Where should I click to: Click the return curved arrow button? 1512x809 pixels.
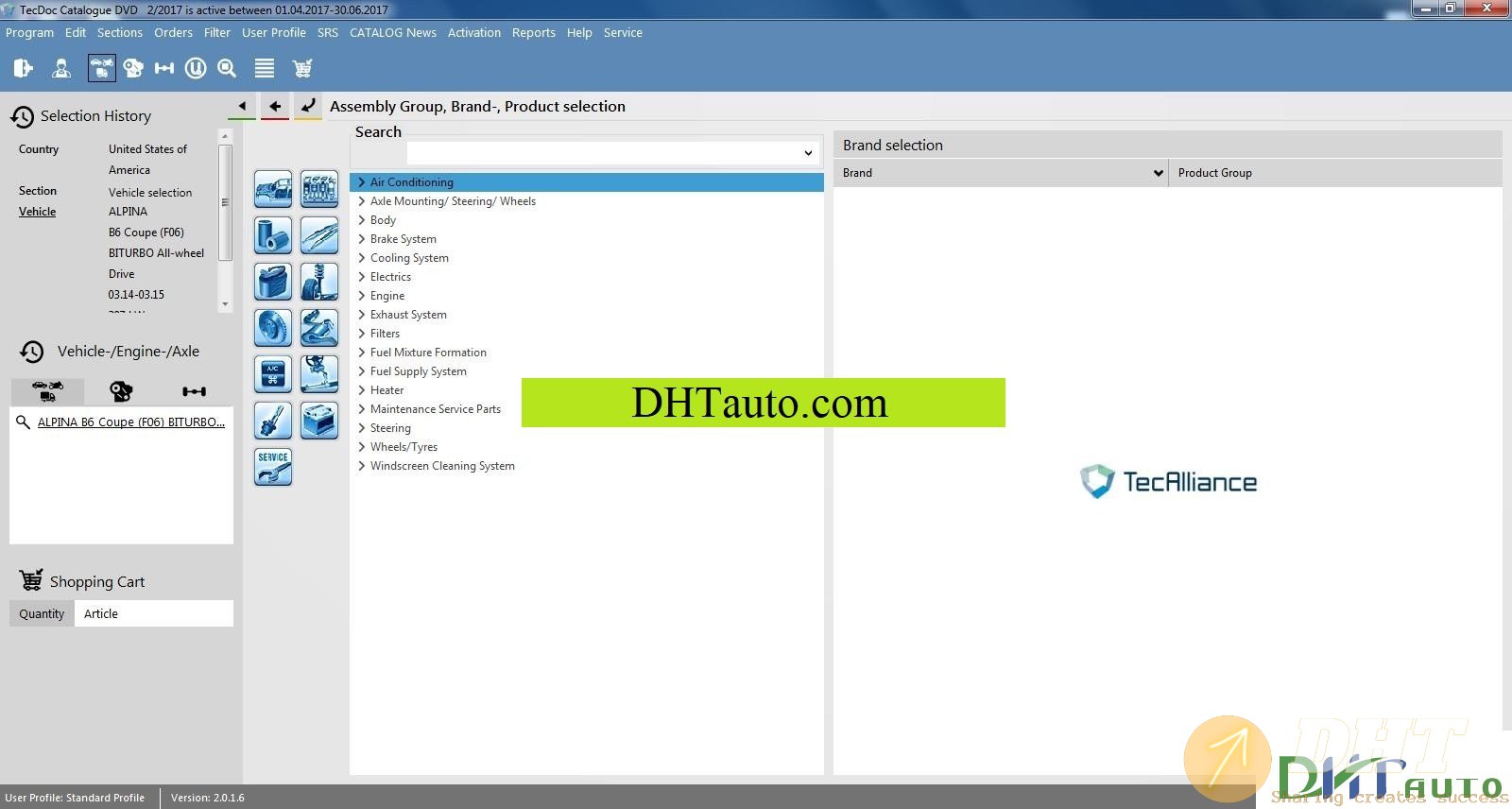308,107
